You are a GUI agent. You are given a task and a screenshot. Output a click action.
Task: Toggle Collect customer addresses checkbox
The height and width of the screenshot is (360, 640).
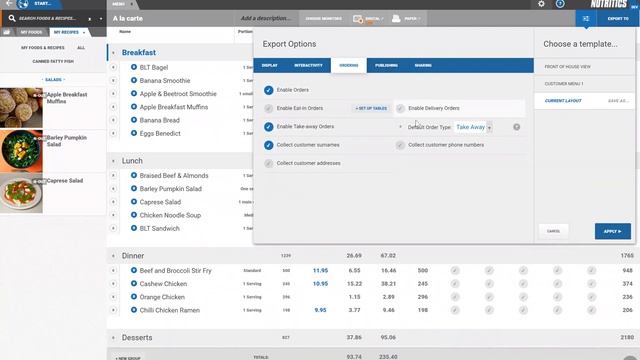pos(268,163)
